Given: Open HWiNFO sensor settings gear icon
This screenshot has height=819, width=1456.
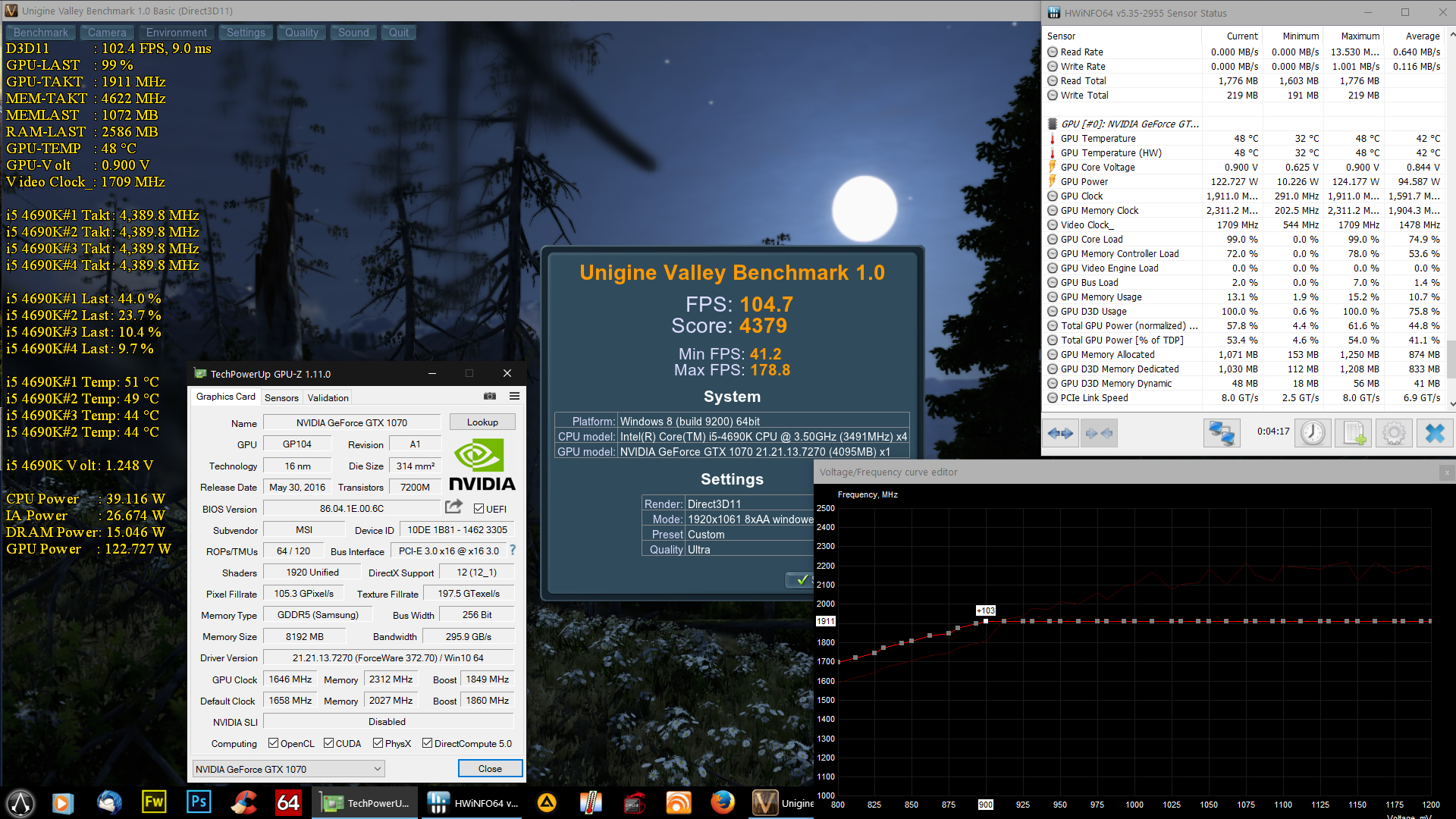Looking at the screenshot, I should coord(1394,434).
